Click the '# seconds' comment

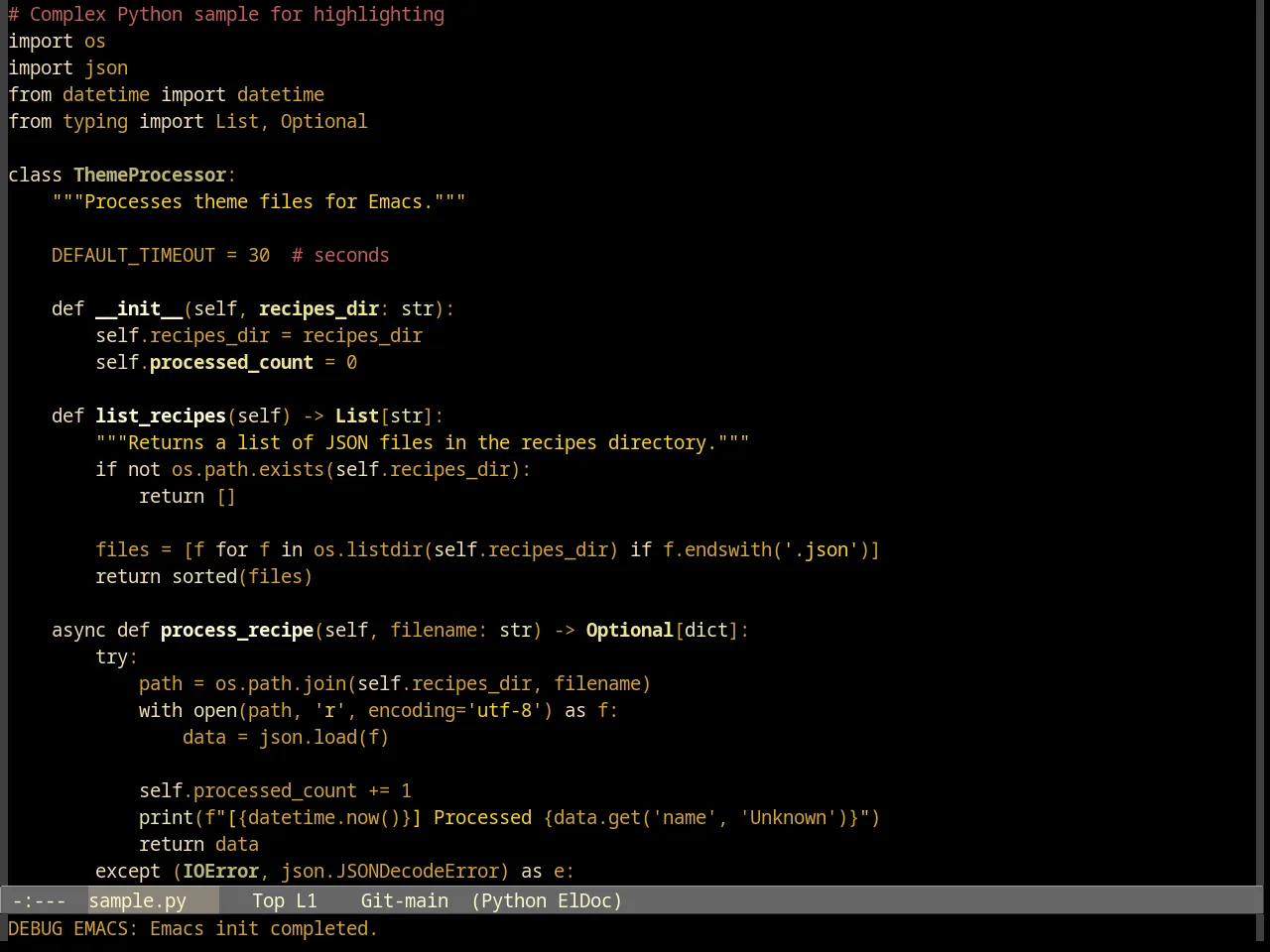[340, 255]
